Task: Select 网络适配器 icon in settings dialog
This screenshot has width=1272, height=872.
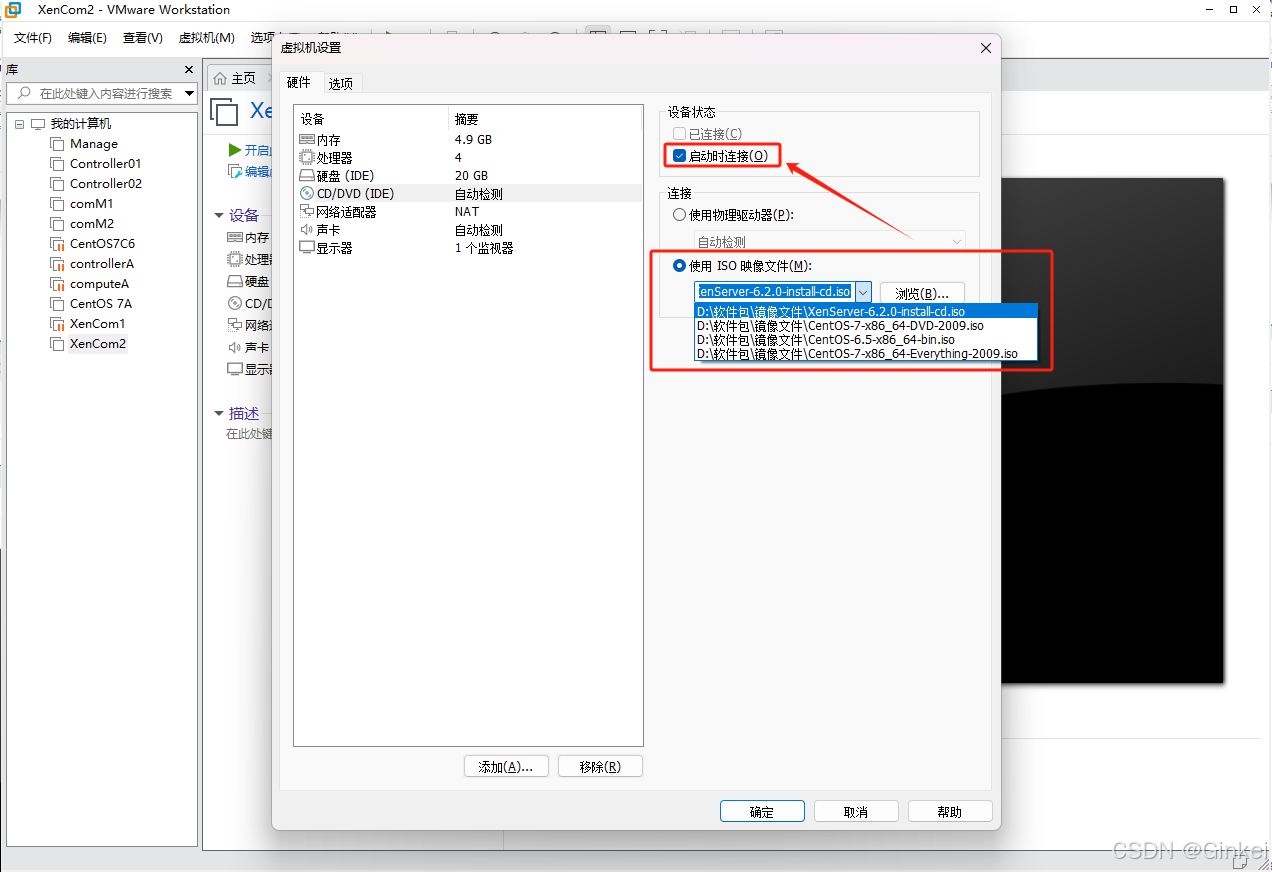Action: 307,212
